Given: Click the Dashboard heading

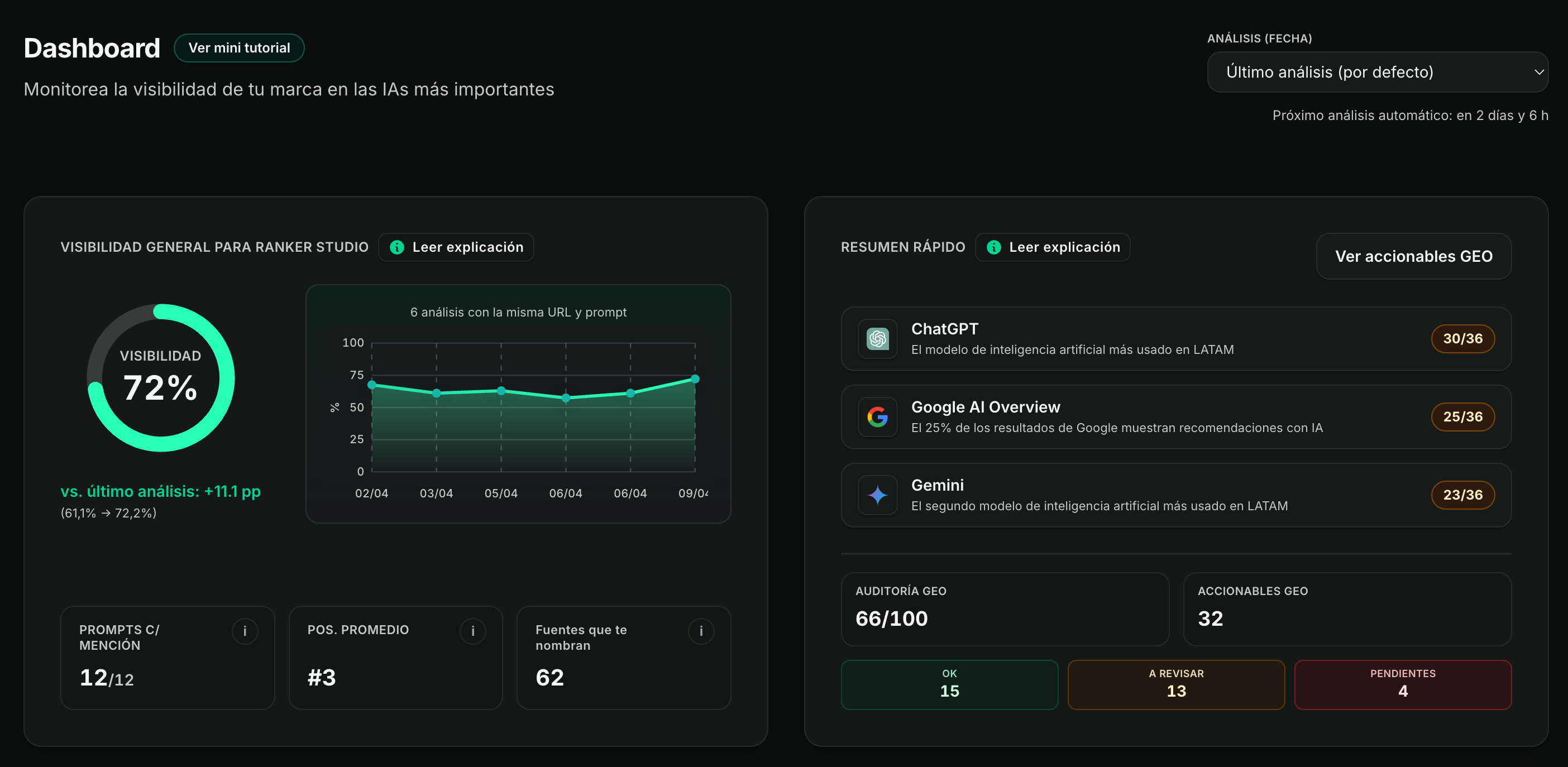Looking at the screenshot, I should [x=92, y=48].
